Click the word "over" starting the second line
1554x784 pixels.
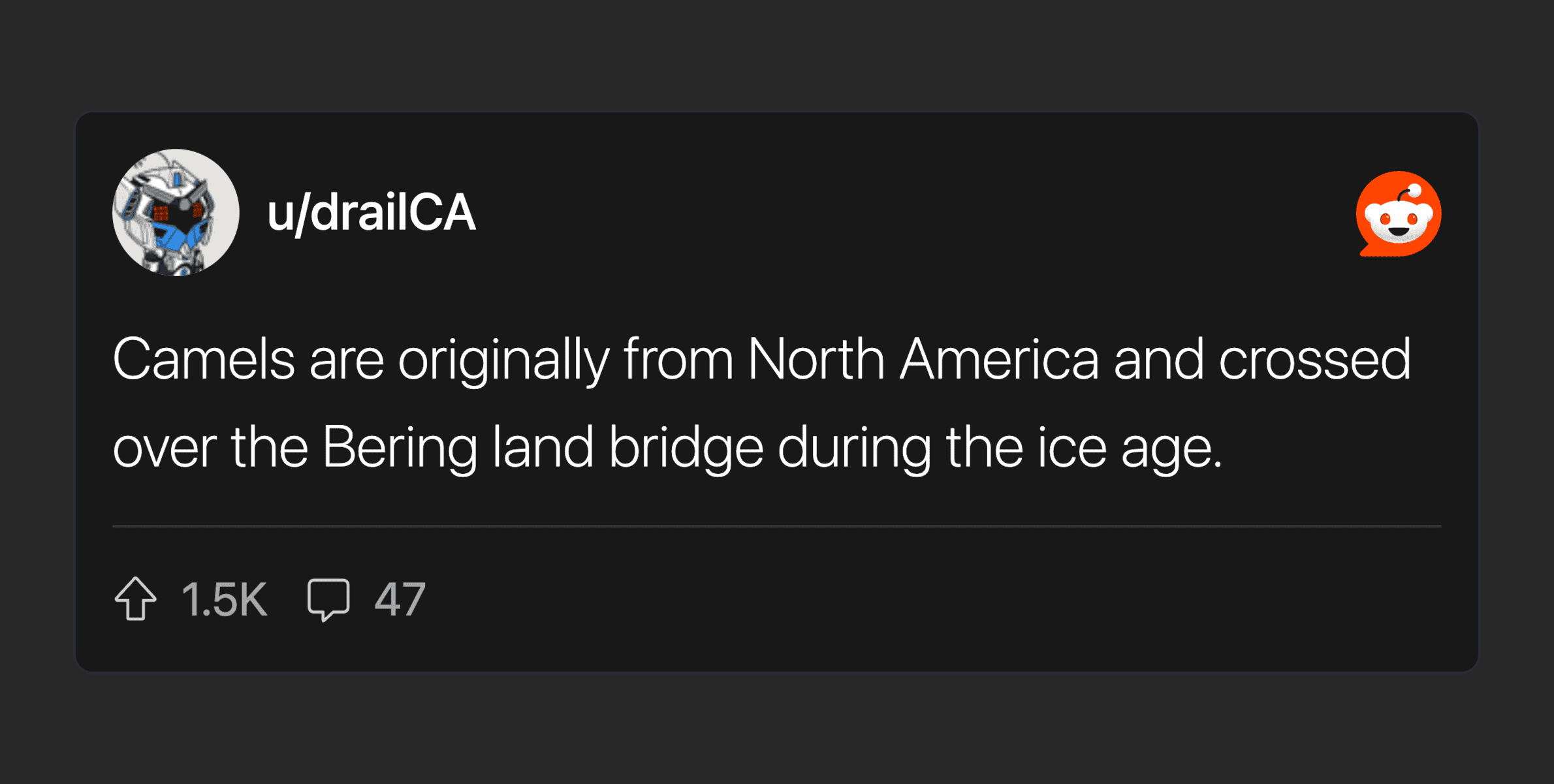coord(165,448)
